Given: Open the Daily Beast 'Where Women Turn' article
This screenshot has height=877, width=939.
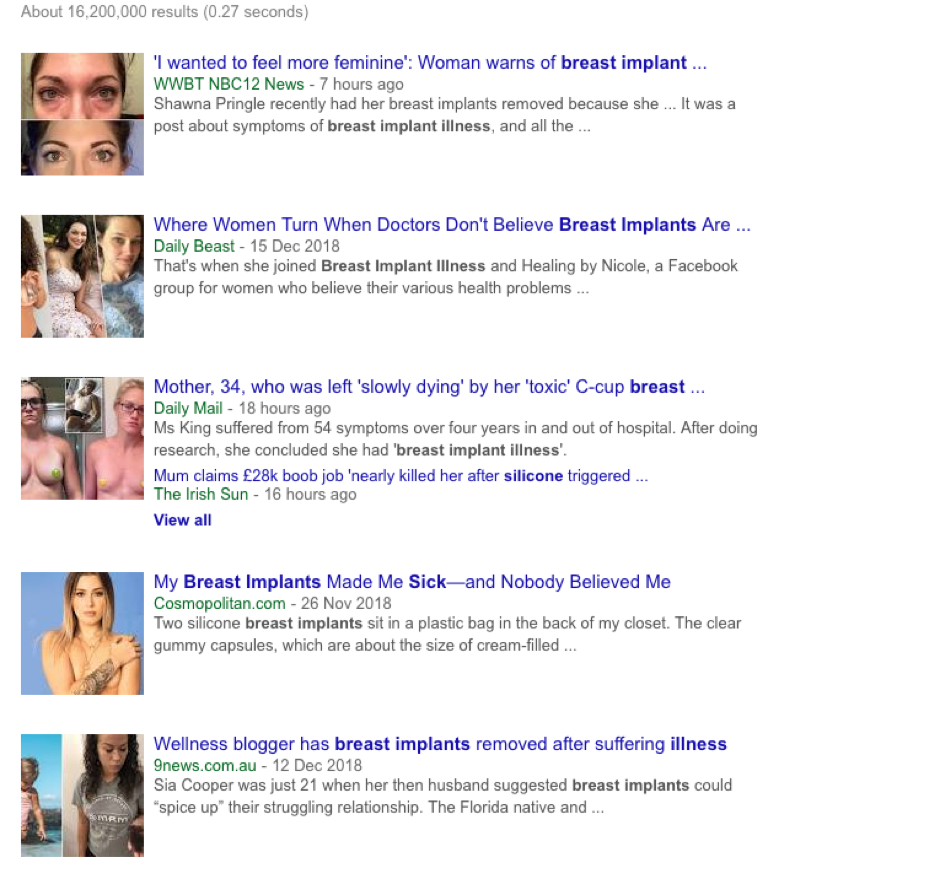Looking at the screenshot, I should [x=450, y=224].
